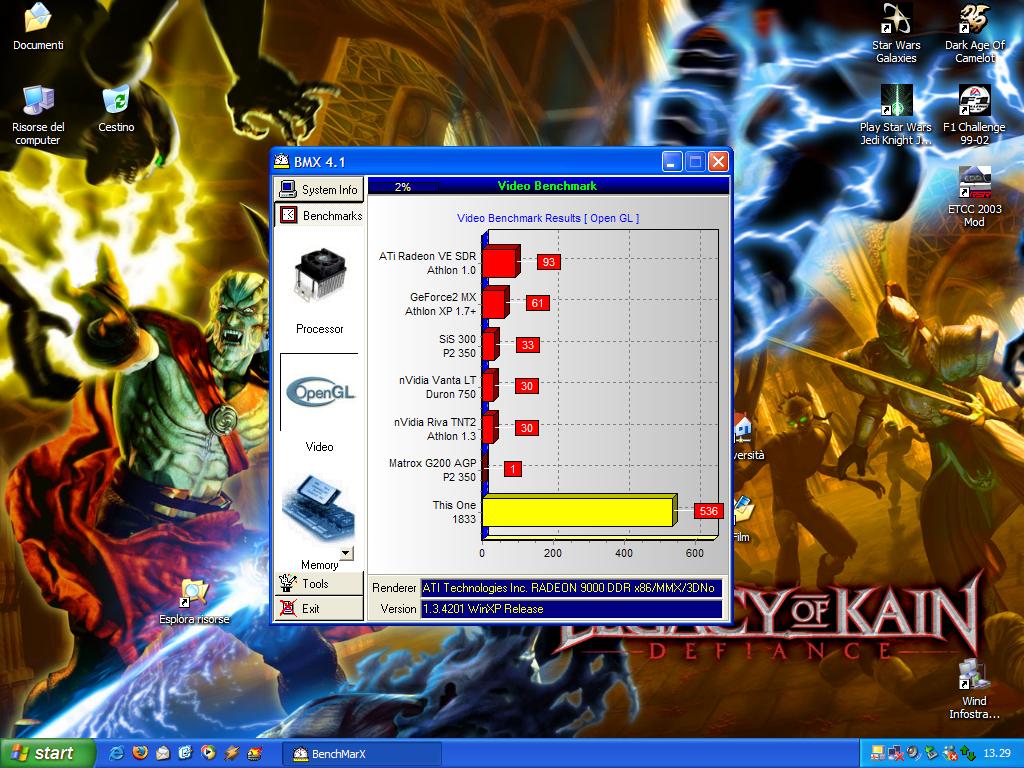Click the "Video Benchmark Results [ Open GL ]" title
This screenshot has width=1024, height=768.
tap(548, 218)
